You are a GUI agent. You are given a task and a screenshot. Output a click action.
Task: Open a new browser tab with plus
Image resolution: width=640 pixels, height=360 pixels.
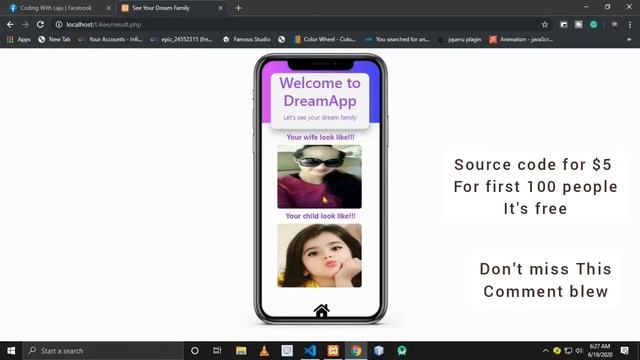tap(238, 8)
